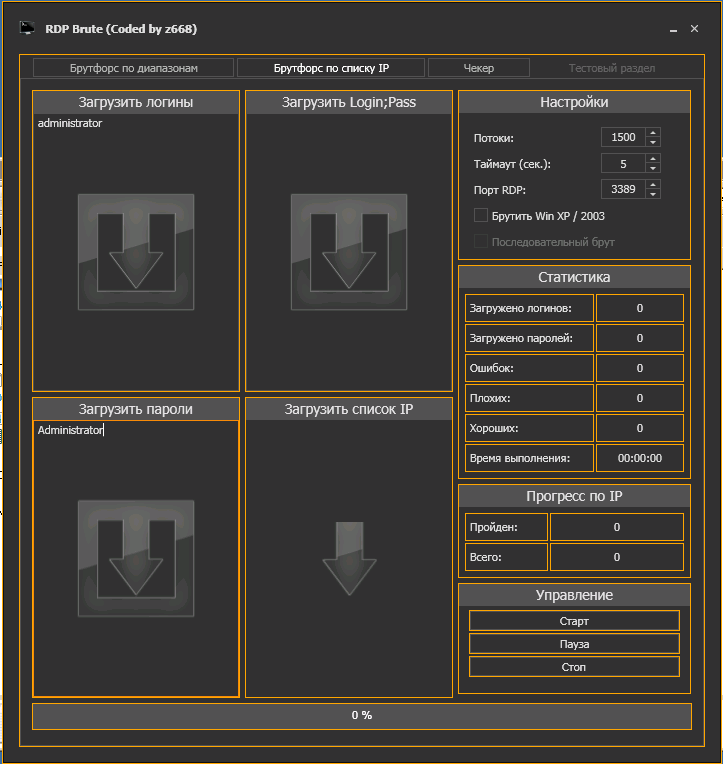The width and height of the screenshot is (723, 764).
Task: Increase Порт RDP value with the up arrow
Action: coord(652,184)
